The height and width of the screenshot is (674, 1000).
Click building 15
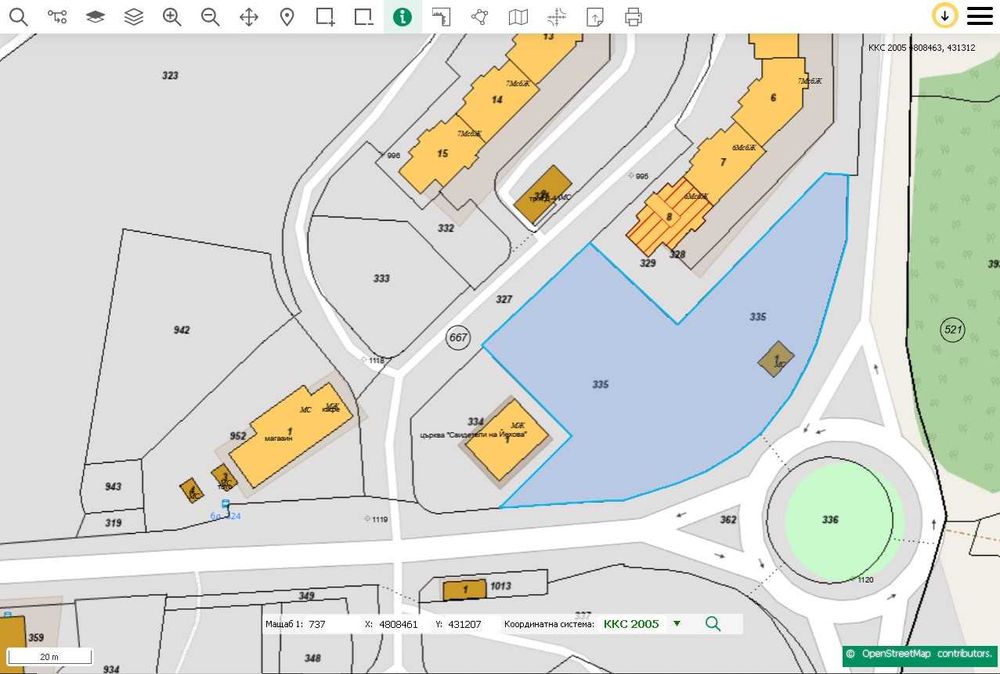click(x=443, y=154)
